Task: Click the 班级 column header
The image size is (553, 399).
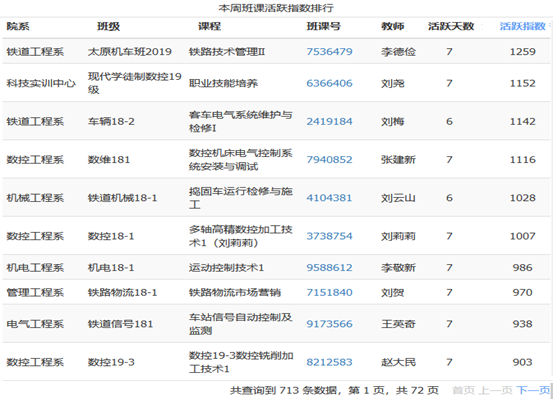Action: point(109,26)
